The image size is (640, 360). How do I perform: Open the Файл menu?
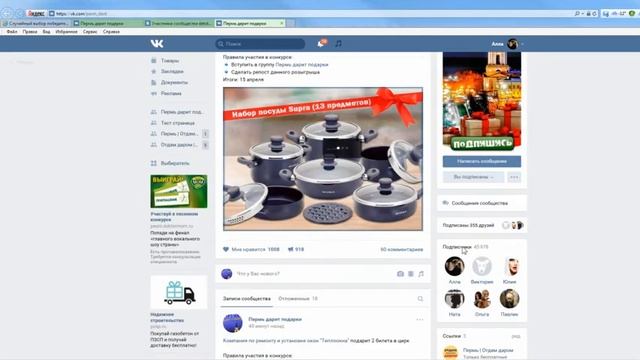(x=12, y=31)
